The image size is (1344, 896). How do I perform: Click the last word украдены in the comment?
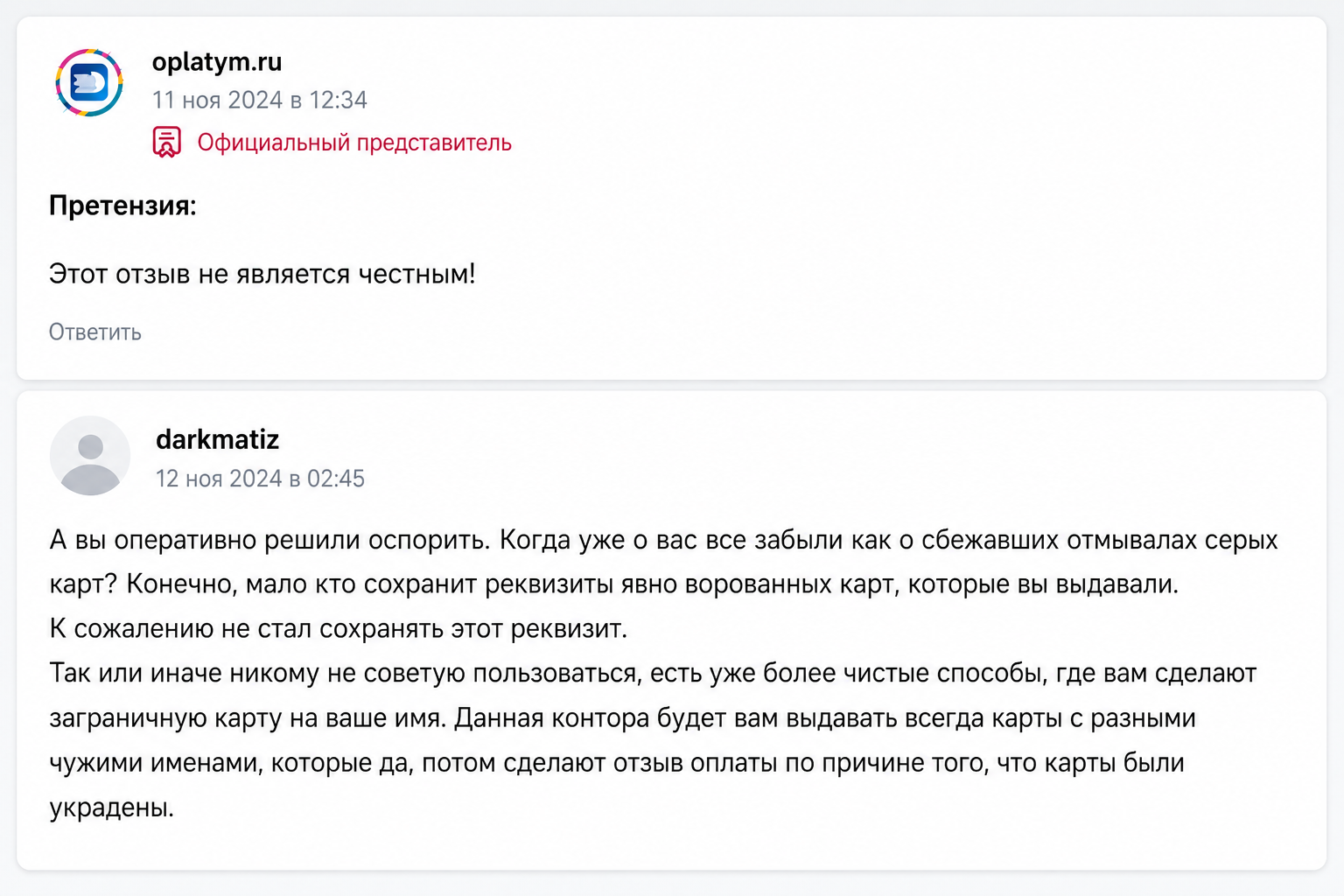(x=111, y=808)
